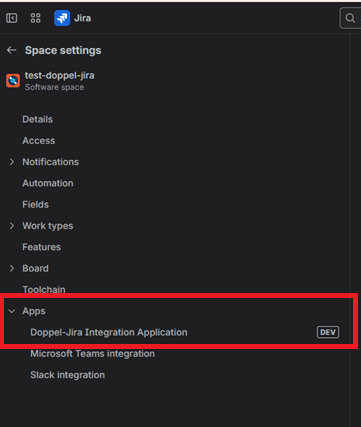Collapse the Apps section chevron
The image size is (361, 427).
(x=12, y=311)
